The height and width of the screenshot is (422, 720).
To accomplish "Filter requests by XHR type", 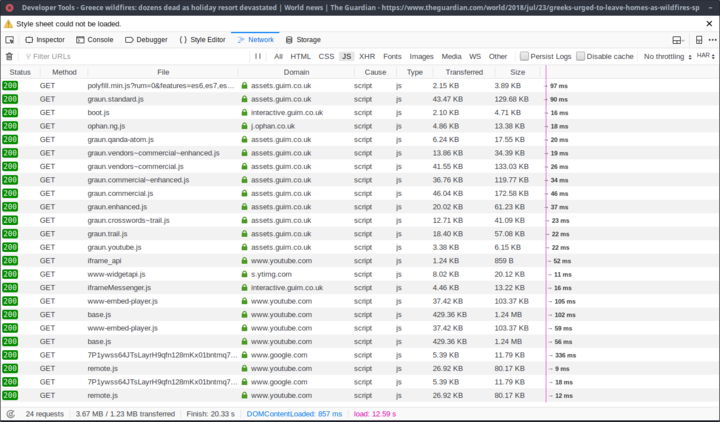I will (x=367, y=57).
